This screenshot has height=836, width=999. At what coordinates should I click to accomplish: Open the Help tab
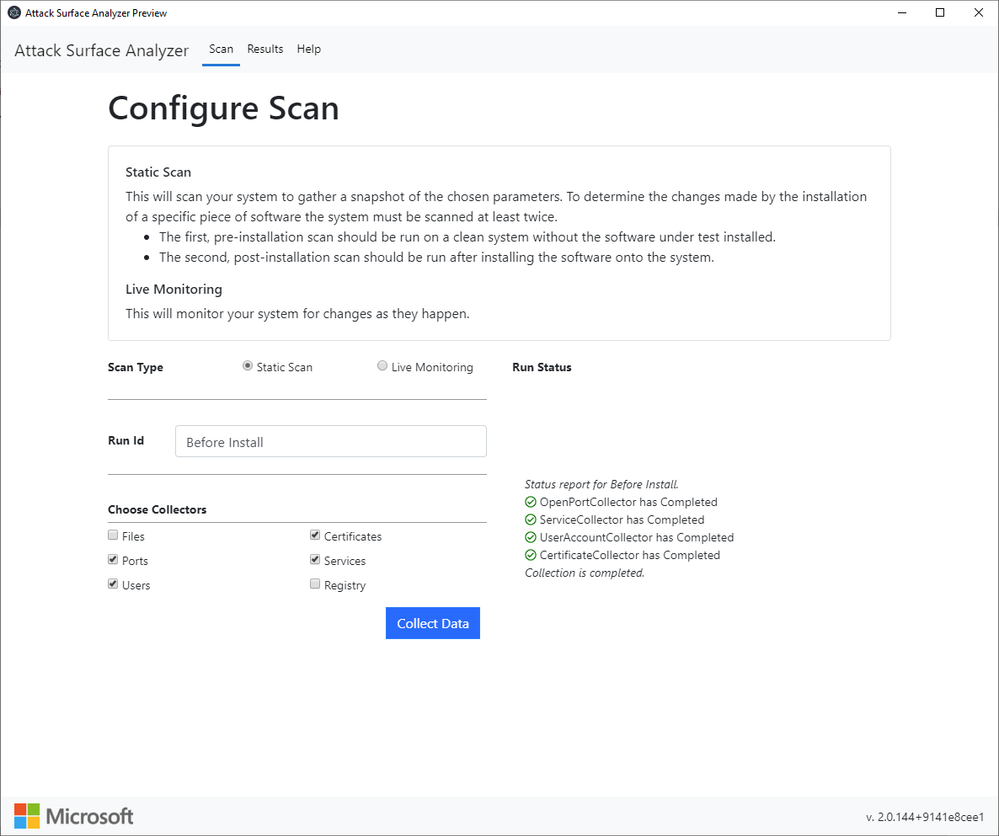tap(309, 49)
